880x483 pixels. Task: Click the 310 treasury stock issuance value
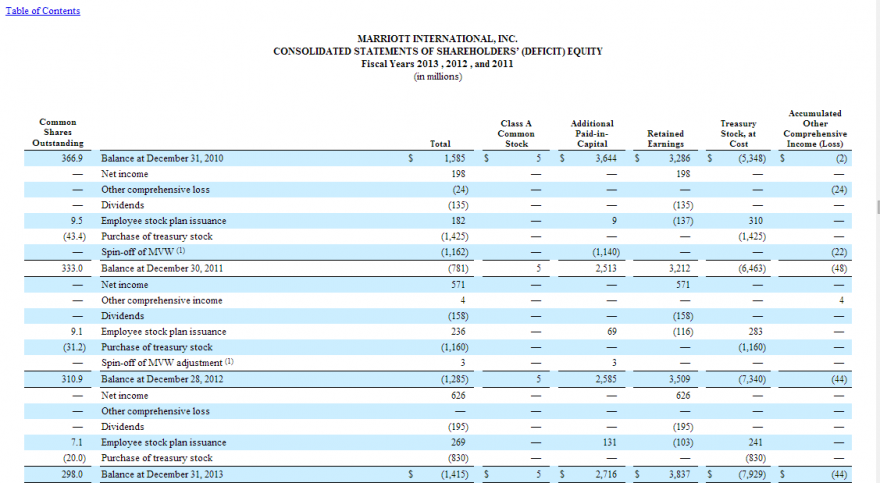(755, 220)
